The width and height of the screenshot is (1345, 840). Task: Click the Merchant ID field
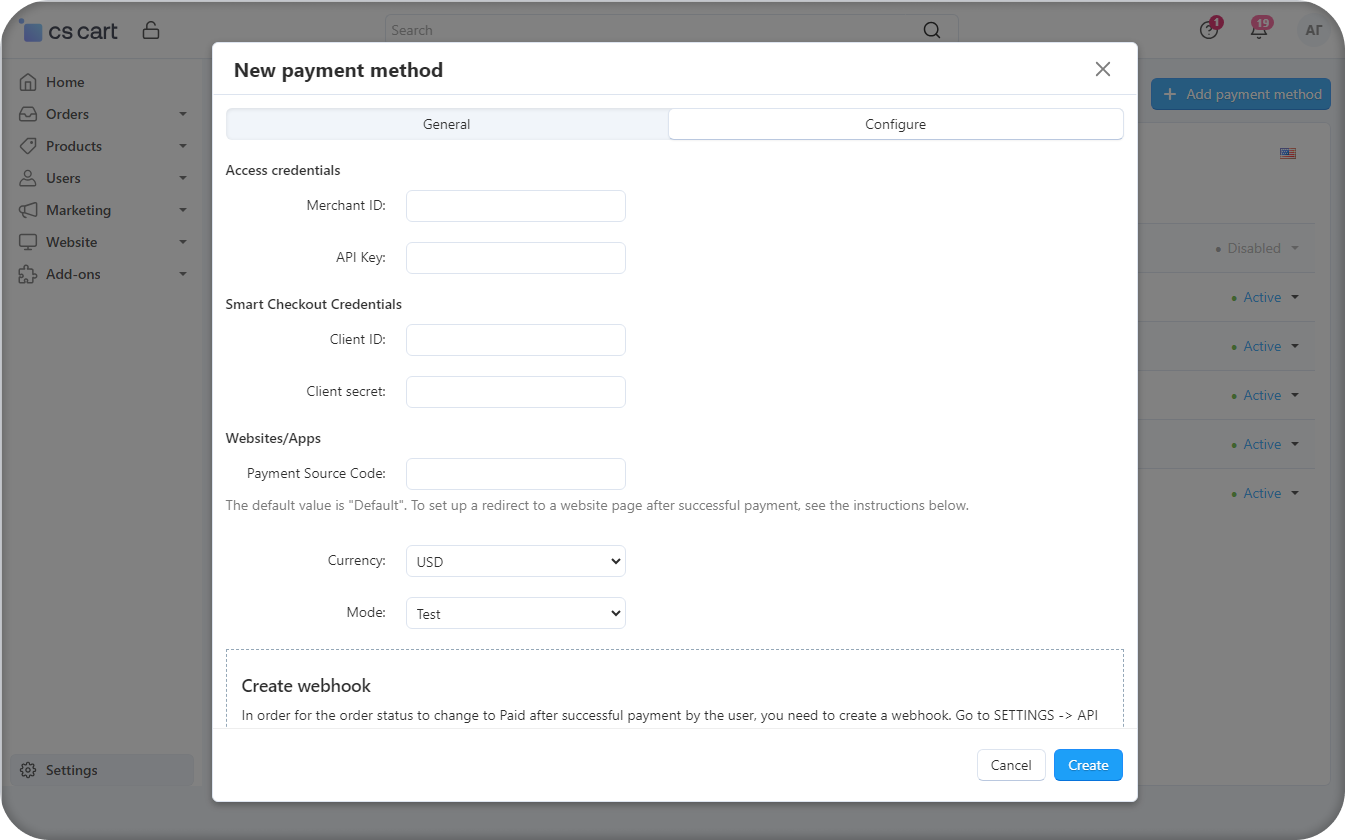(x=516, y=206)
